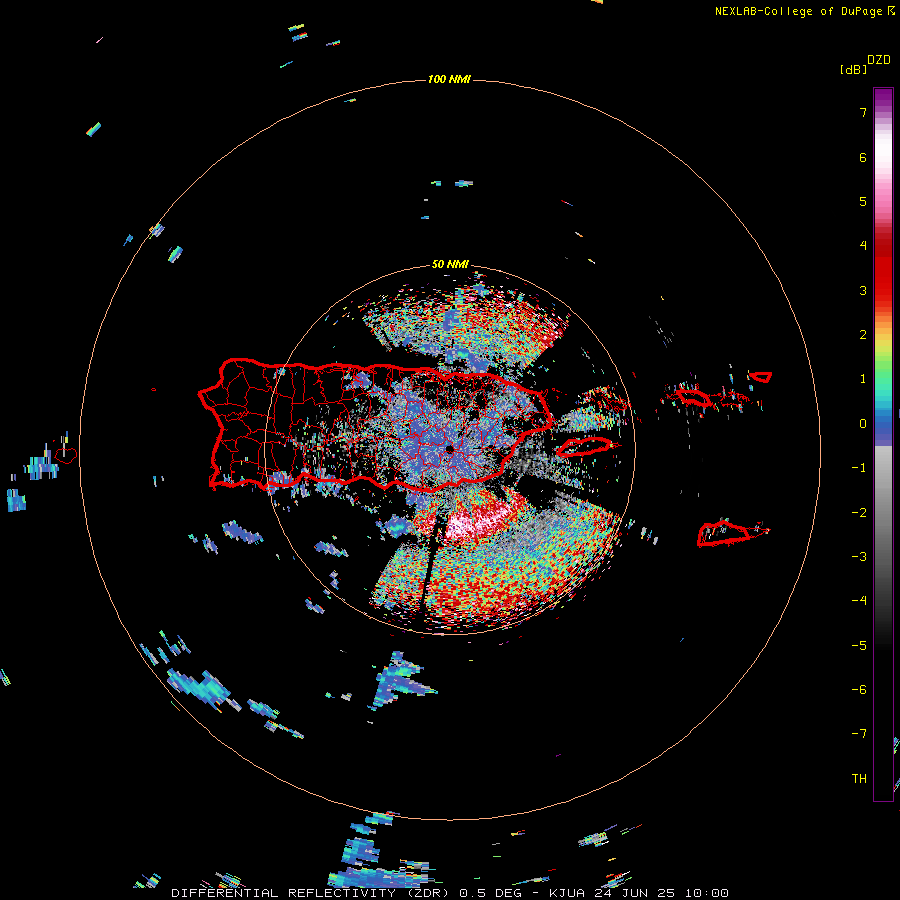Click the positive 2 value on the scale
This screenshot has width=900, height=900.
[x=863, y=335]
